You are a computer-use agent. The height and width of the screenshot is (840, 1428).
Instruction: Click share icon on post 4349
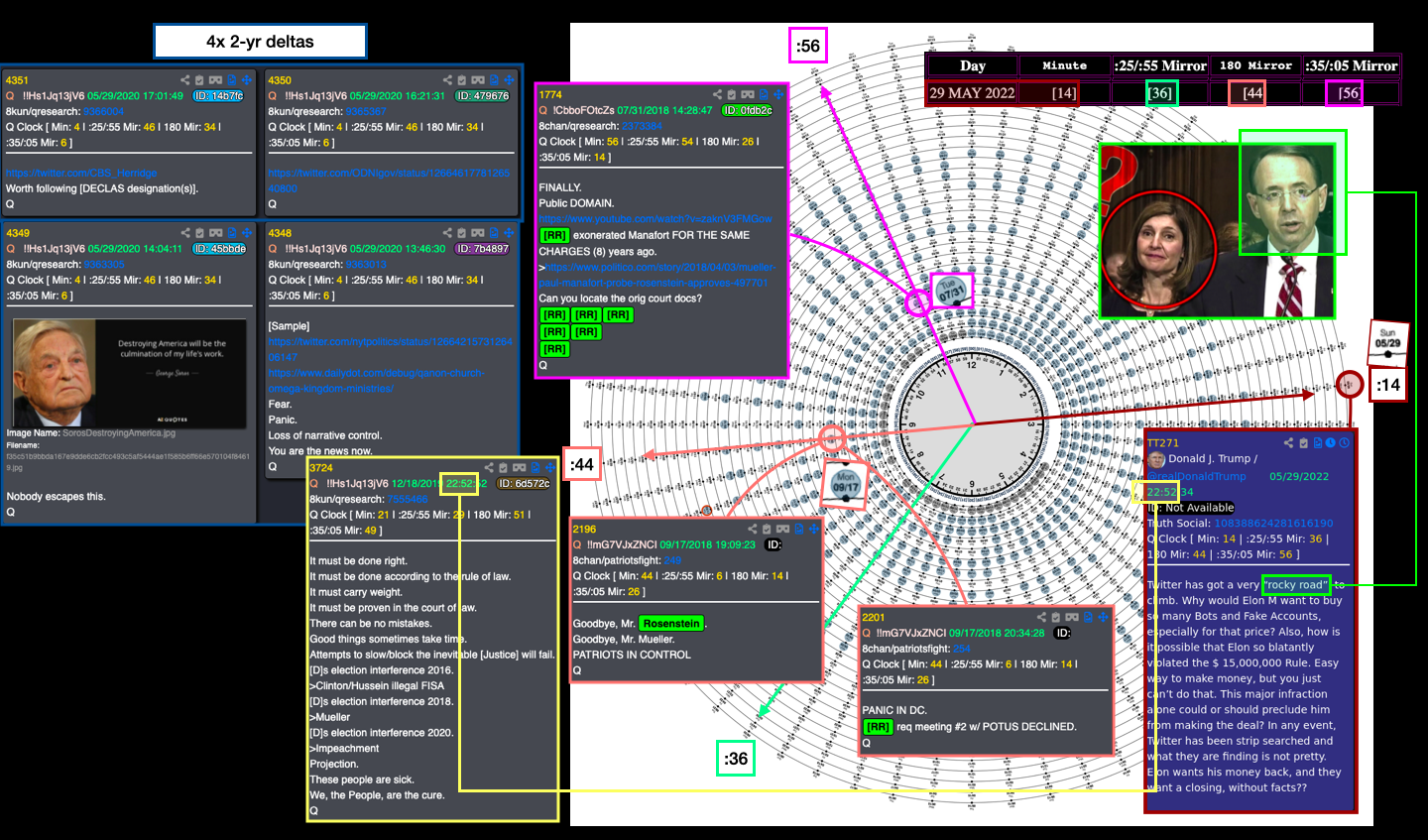184,233
